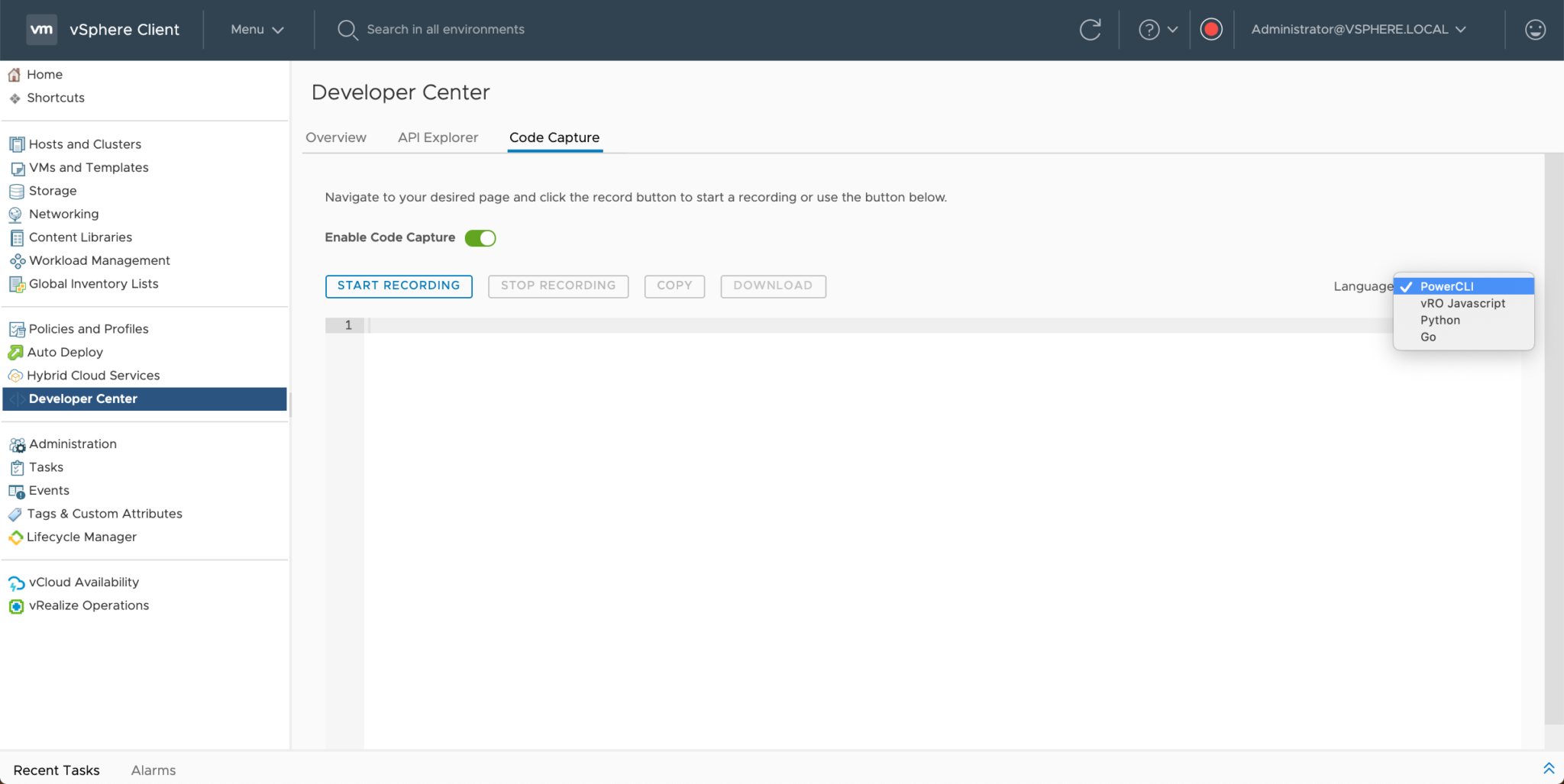This screenshot has width=1564, height=784.
Task: Open the Recent Tasks tab
Action: 57,770
